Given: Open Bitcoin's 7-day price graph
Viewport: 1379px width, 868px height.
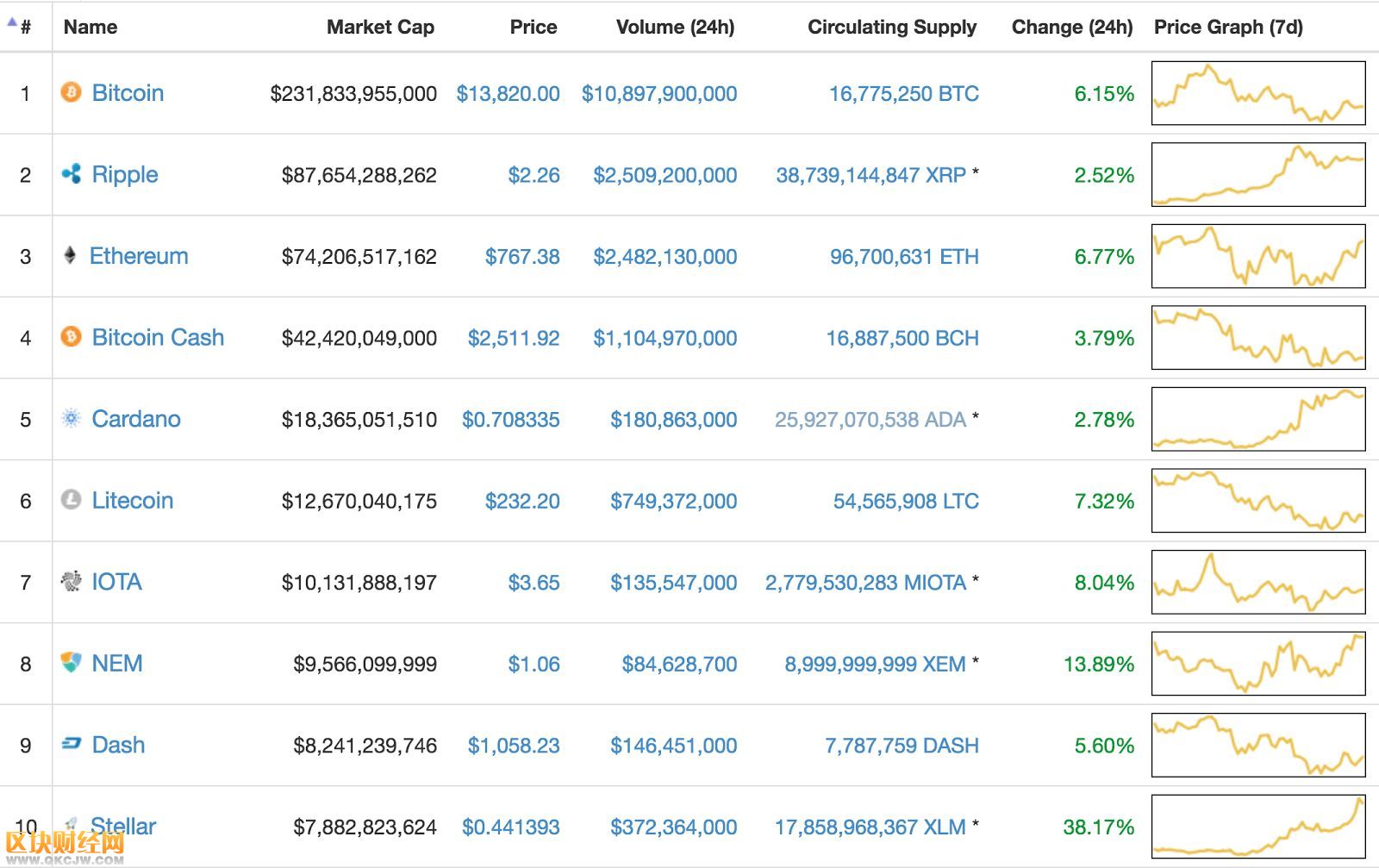Looking at the screenshot, I should 1258,93.
